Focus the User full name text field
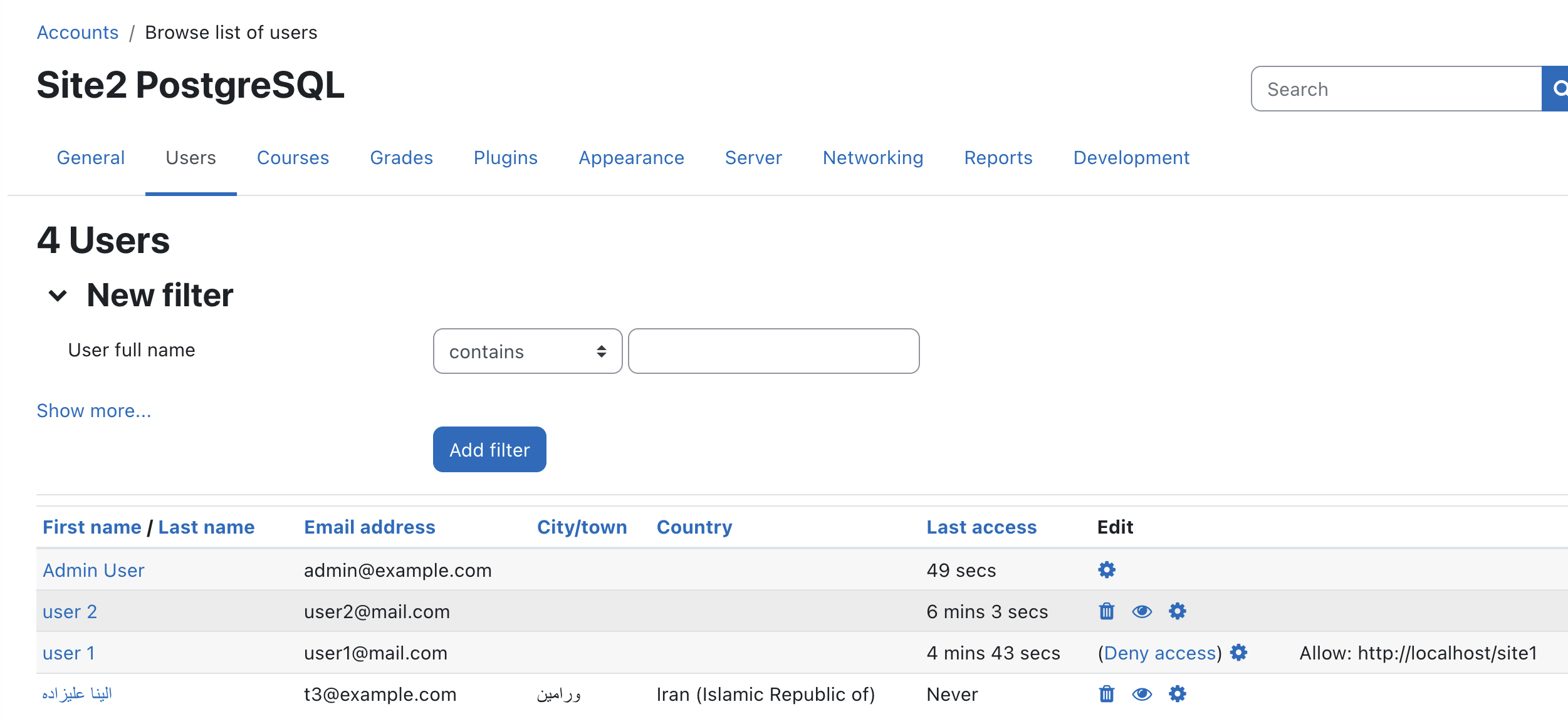The width and height of the screenshot is (1568, 724). (774, 351)
